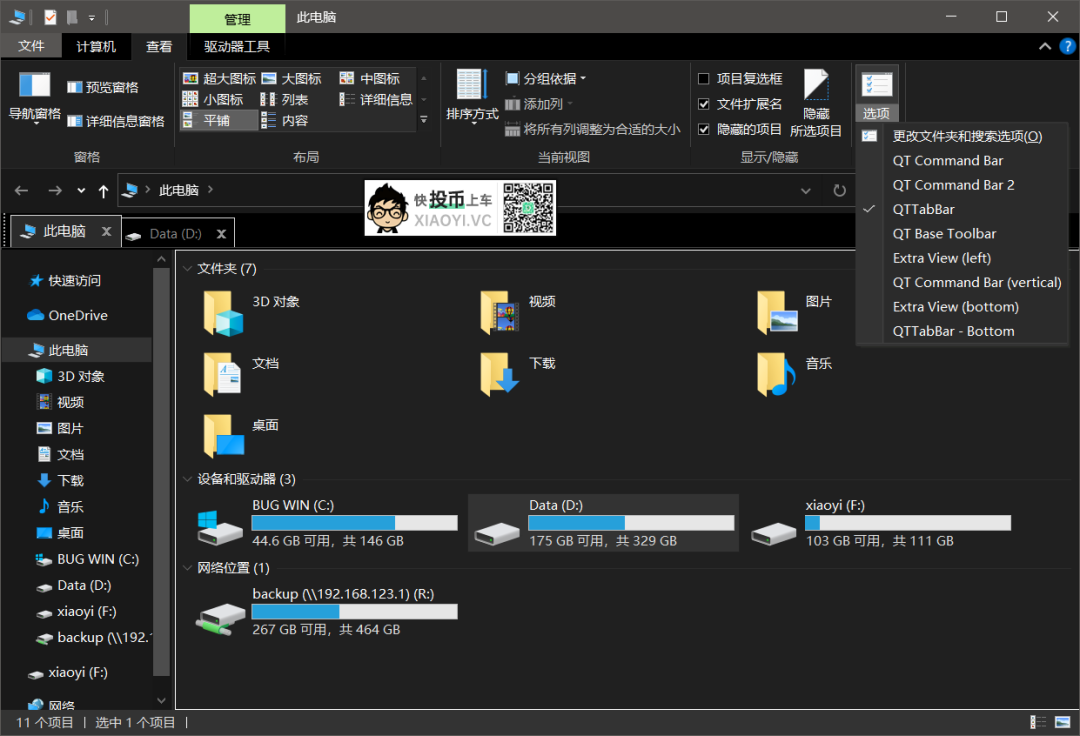Screen dimensions: 1080x736
Task: Open recent locations dropdown arrow
Action: (81, 191)
